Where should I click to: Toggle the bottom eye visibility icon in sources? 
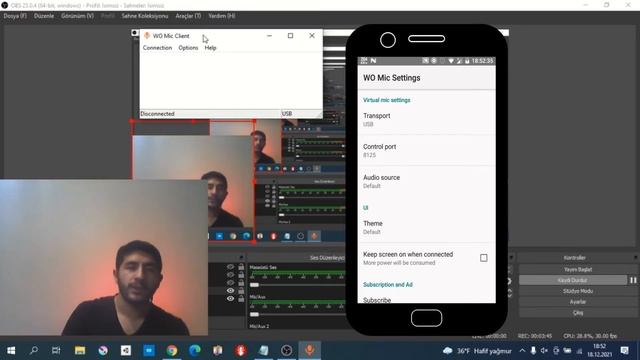[231, 299]
